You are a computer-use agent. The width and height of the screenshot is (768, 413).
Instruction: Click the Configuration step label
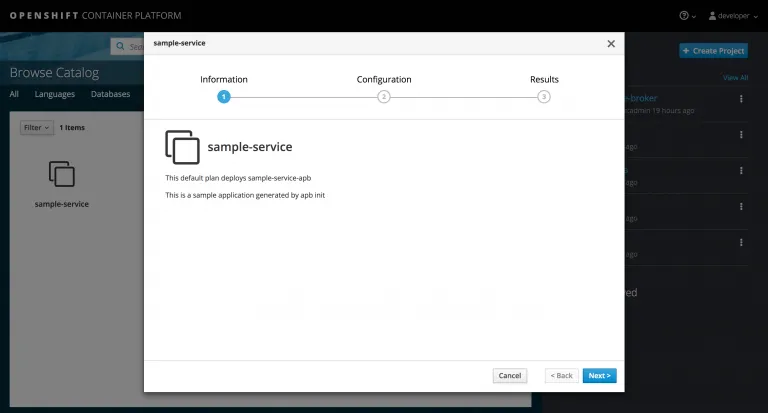click(x=384, y=79)
